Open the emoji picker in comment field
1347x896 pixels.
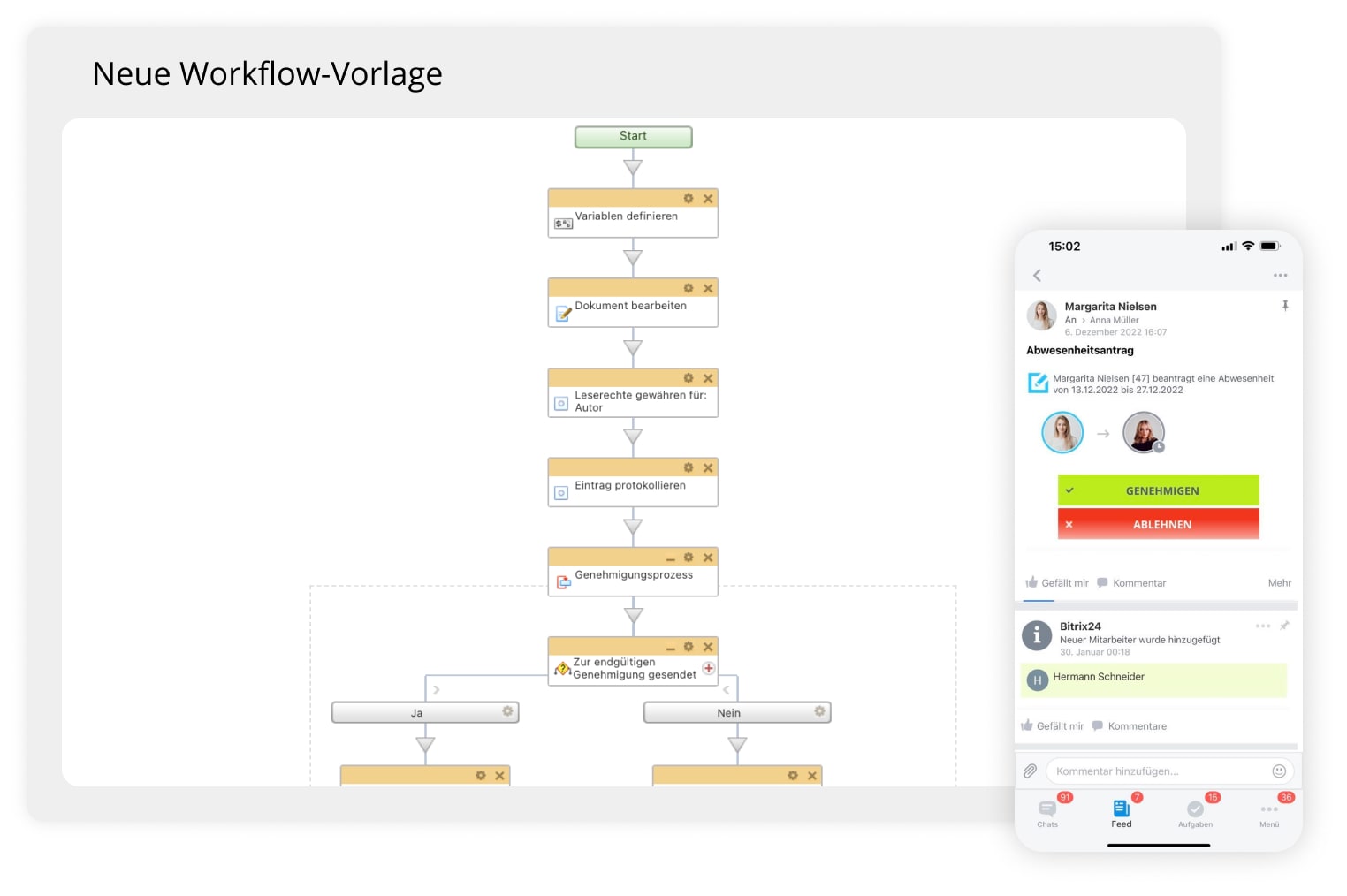click(x=1278, y=771)
